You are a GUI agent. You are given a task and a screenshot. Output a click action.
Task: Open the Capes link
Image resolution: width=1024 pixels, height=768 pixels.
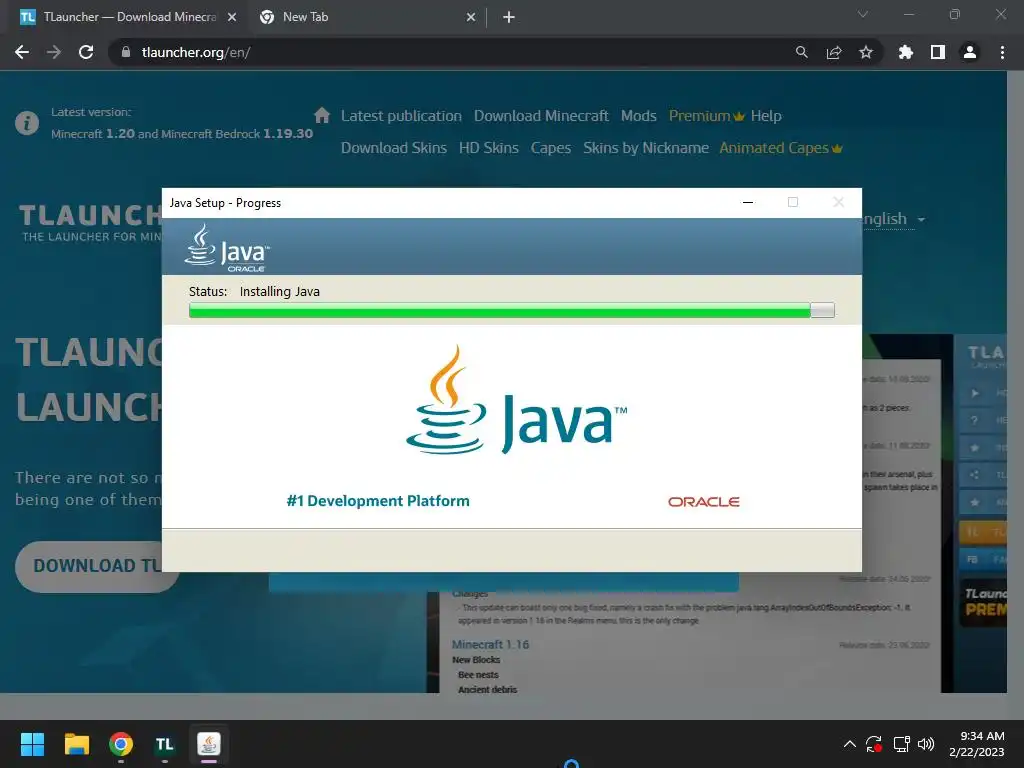tap(551, 148)
